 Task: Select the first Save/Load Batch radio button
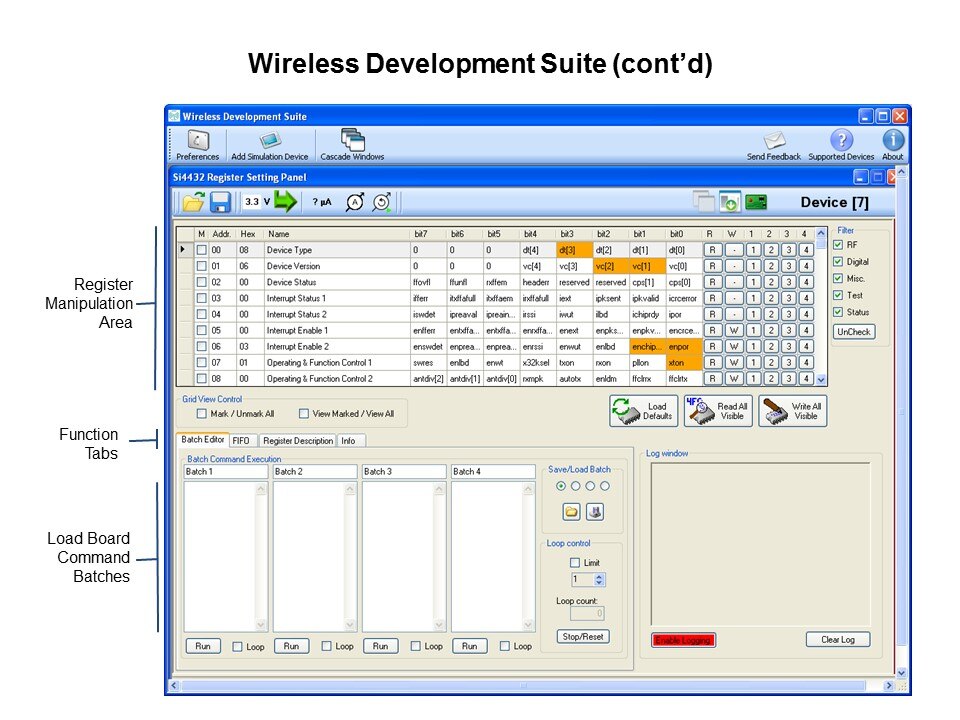click(560, 486)
